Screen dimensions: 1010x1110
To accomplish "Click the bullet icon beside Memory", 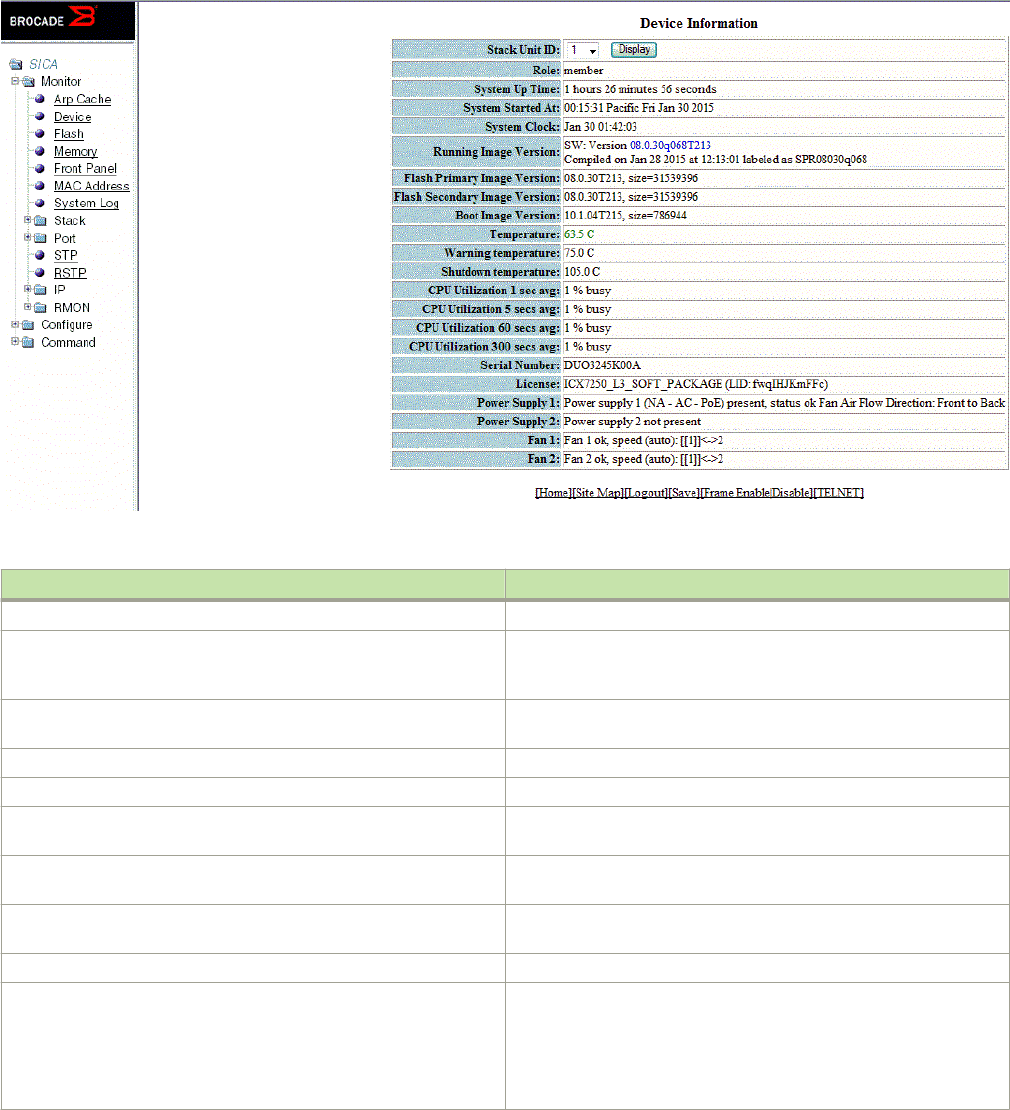I will pyautogui.click(x=40, y=151).
